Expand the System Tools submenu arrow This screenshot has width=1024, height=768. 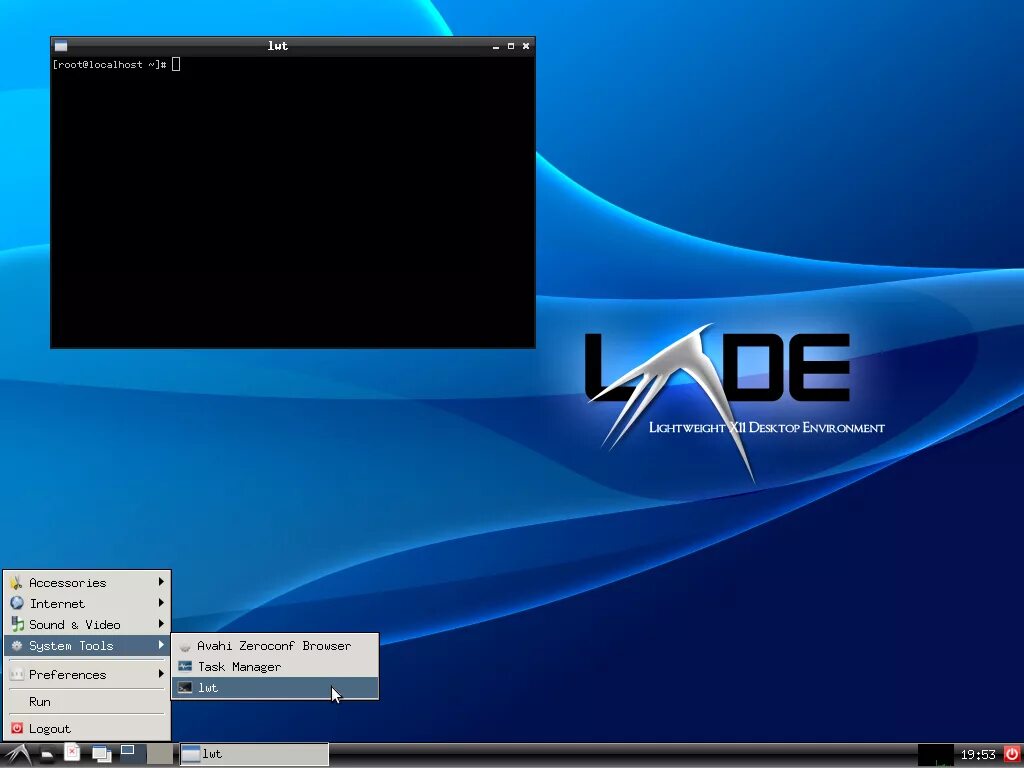161,645
